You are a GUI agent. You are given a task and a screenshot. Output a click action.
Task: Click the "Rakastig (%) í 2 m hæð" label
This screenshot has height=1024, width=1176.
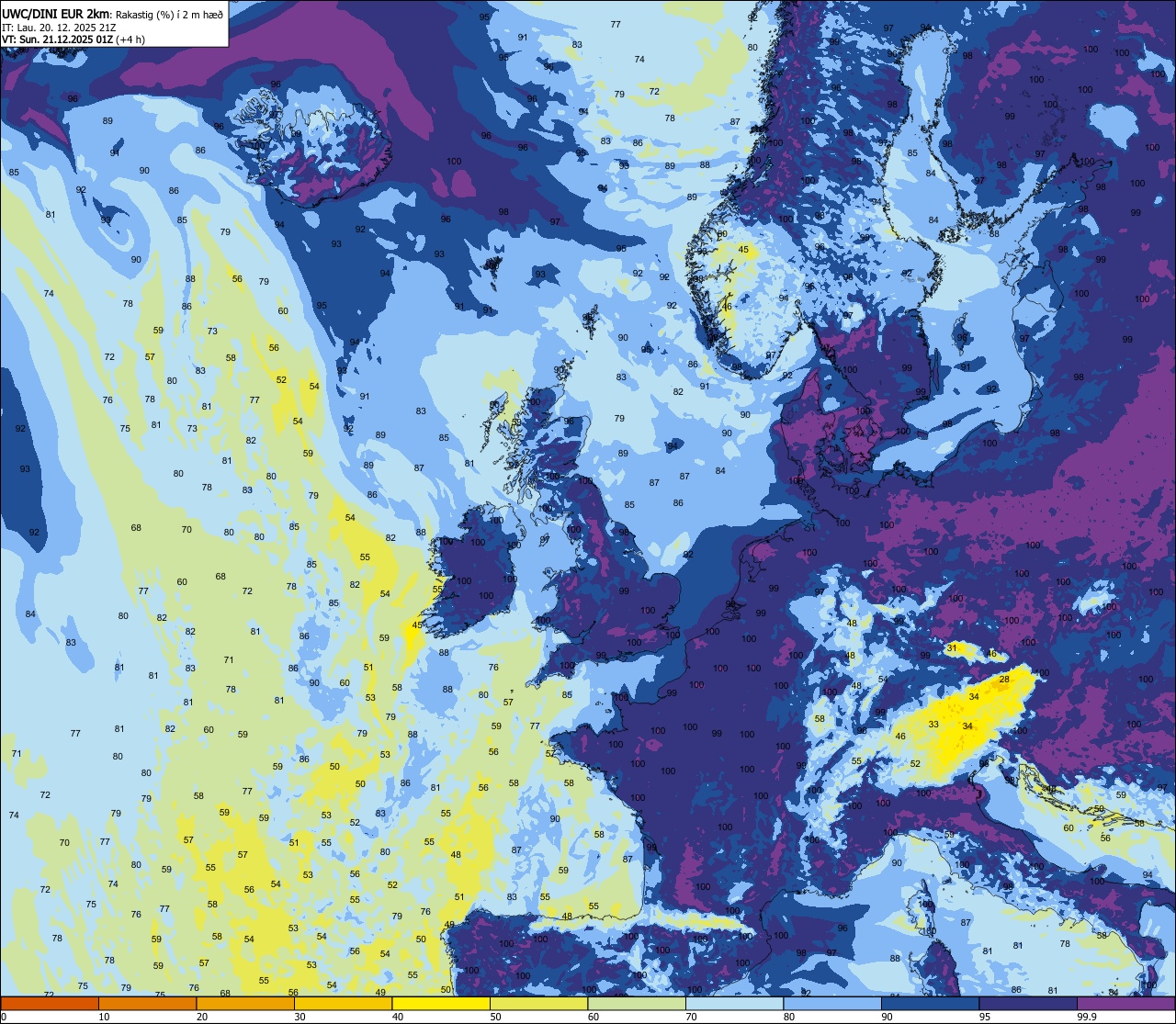[169, 14]
